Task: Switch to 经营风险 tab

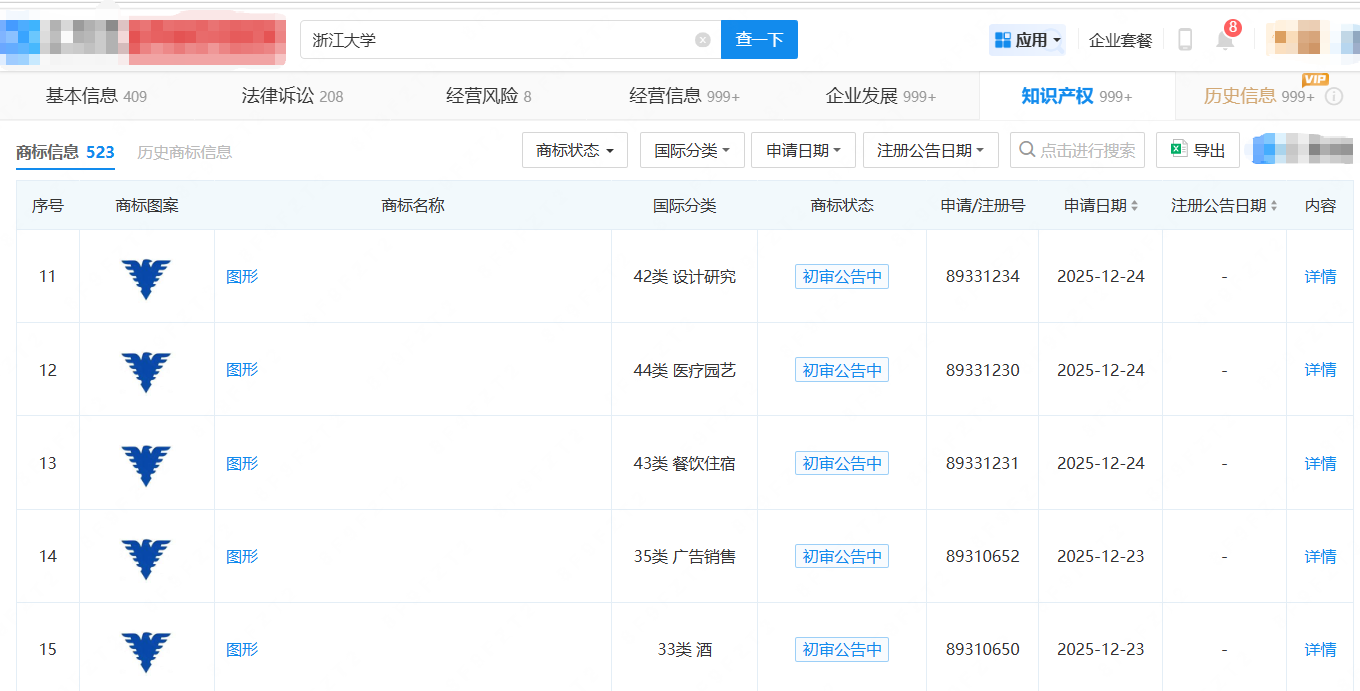Action: tap(489, 96)
